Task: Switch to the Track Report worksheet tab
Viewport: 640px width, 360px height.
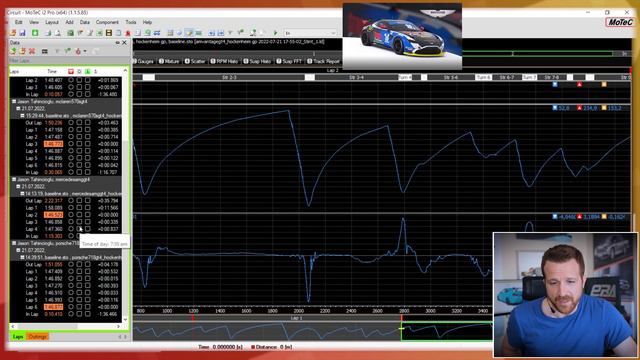Action: click(323, 61)
